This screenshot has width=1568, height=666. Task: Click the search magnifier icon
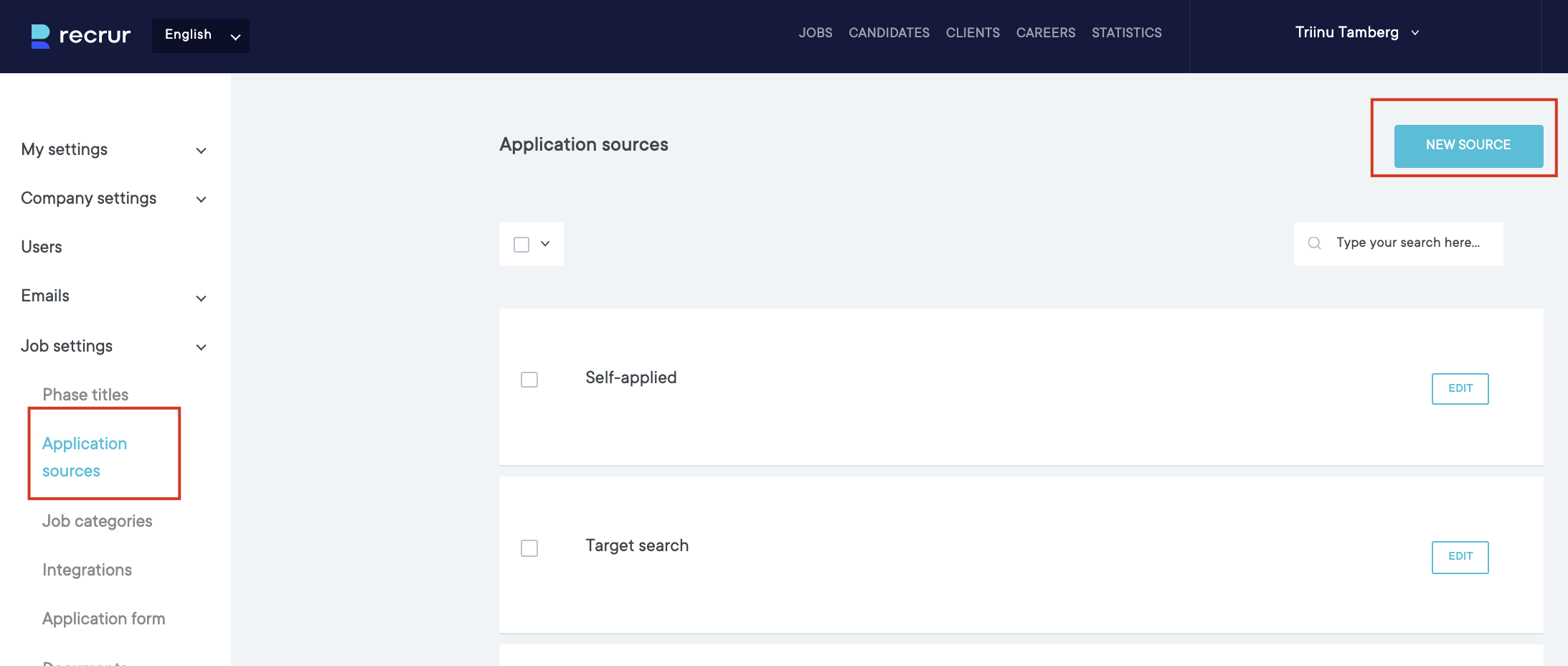pos(1314,243)
